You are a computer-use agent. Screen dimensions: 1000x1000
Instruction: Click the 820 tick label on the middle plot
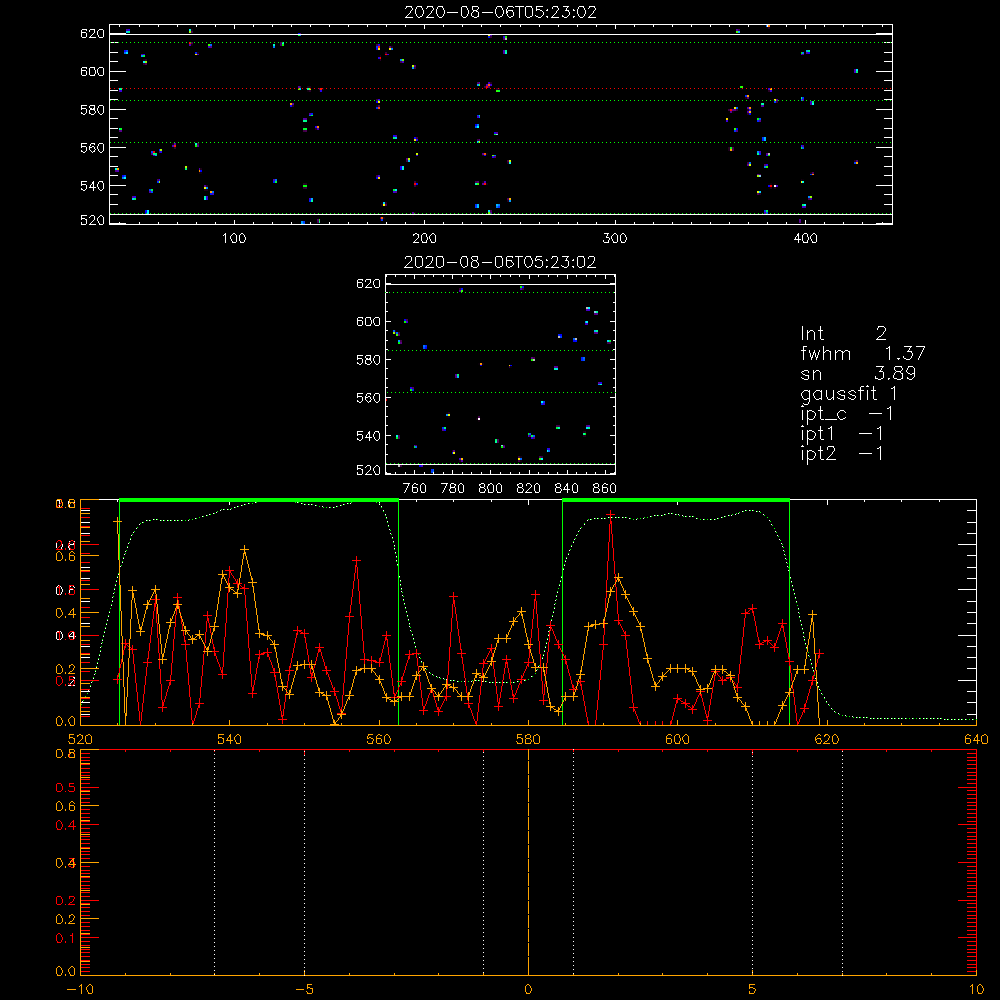point(529,489)
